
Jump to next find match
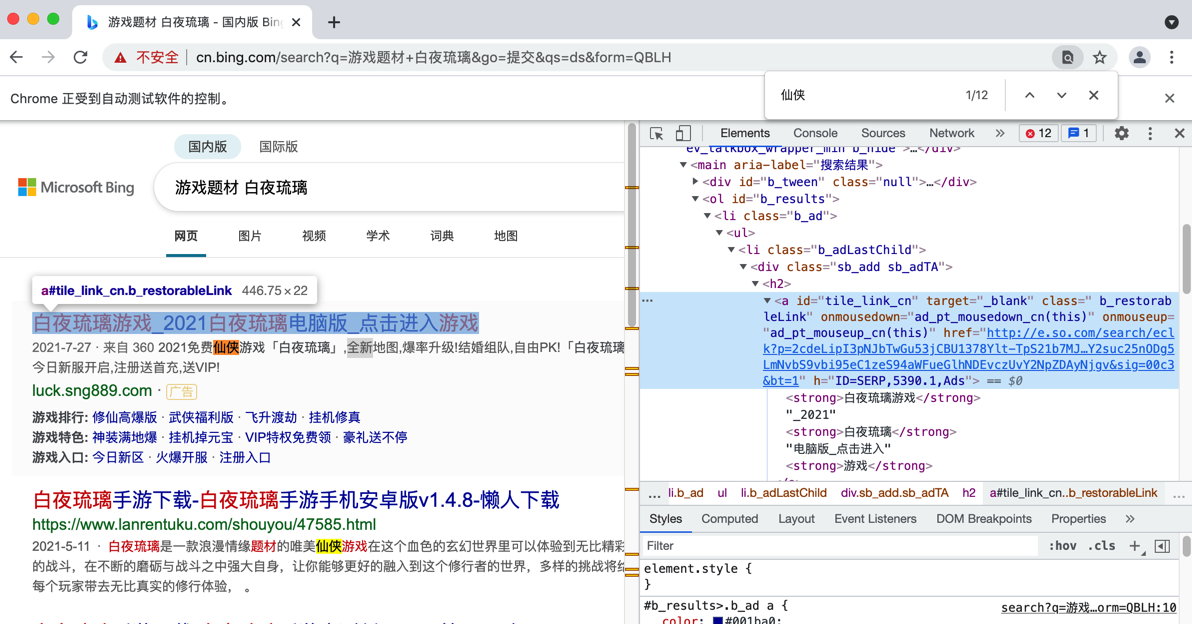coord(1061,95)
